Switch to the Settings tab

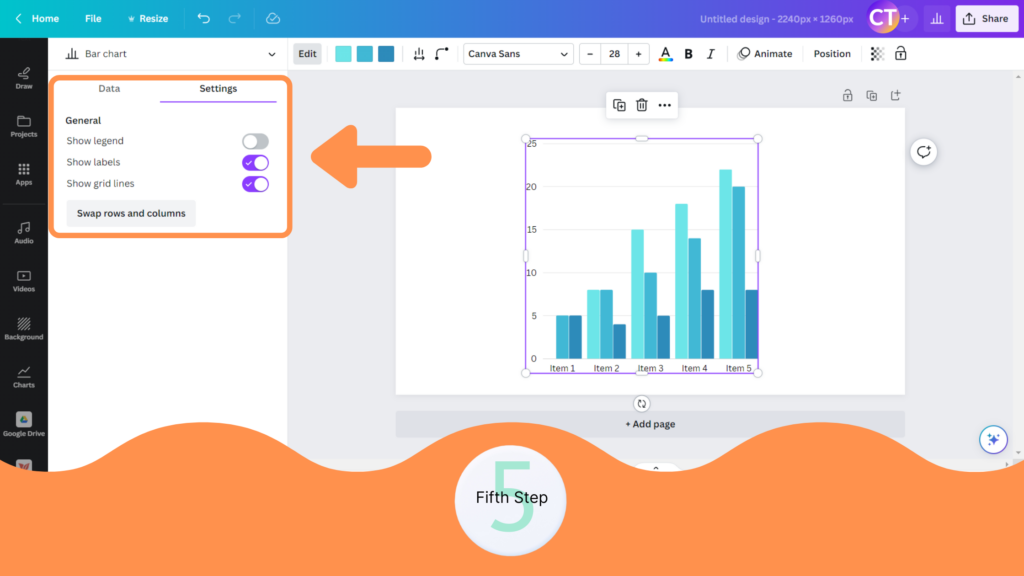(218, 89)
